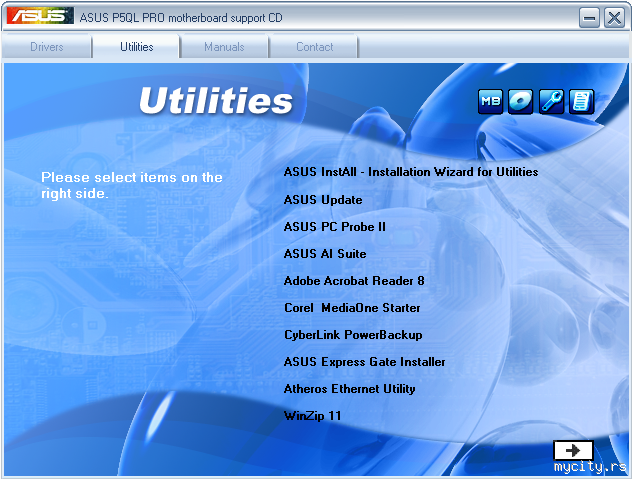Minimize the support CD window

tap(589, 18)
